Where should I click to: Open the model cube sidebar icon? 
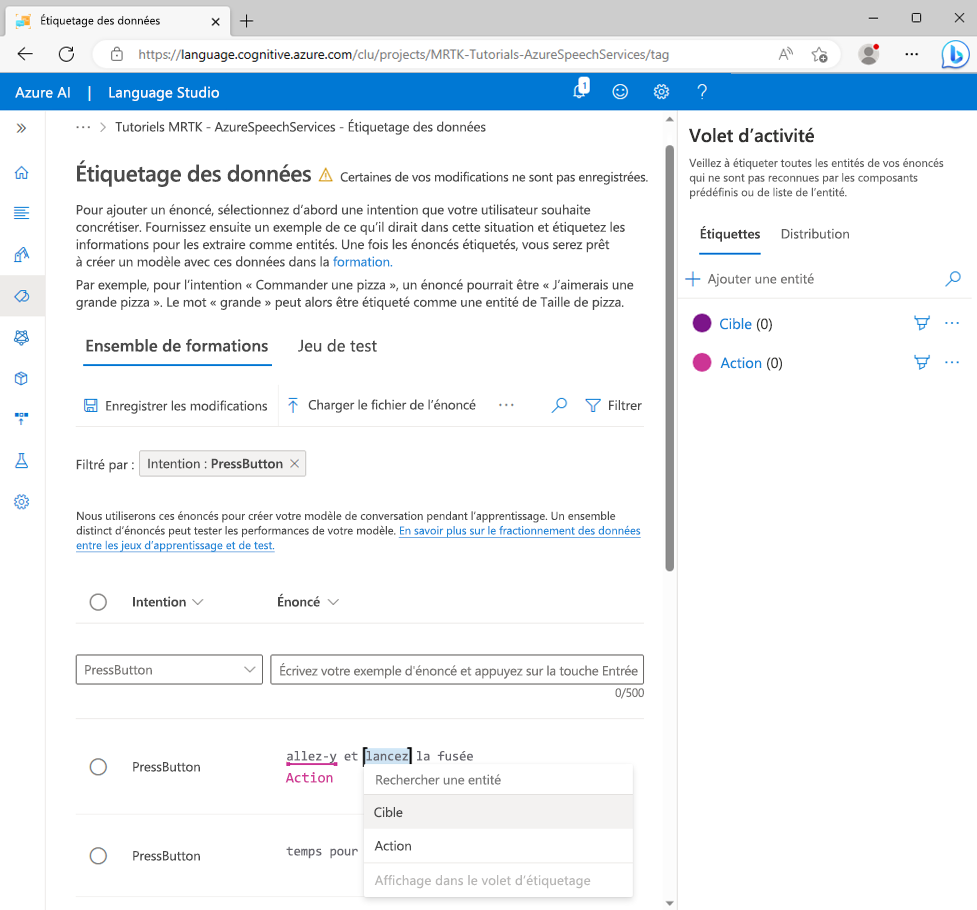(x=21, y=378)
